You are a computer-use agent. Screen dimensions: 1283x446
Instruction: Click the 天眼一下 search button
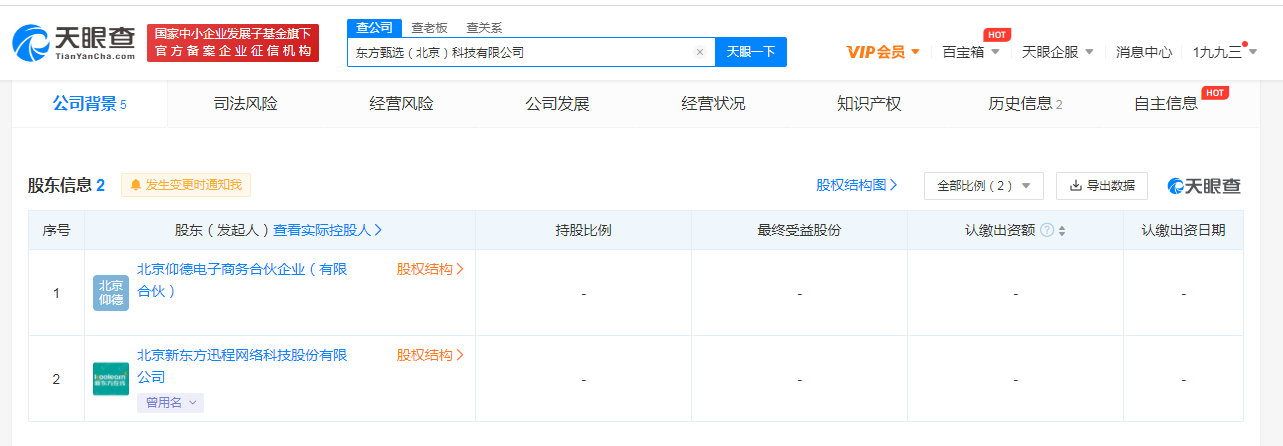751,52
